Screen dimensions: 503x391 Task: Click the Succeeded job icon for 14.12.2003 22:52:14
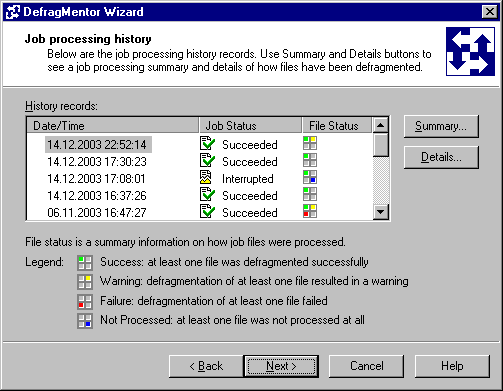click(207, 143)
